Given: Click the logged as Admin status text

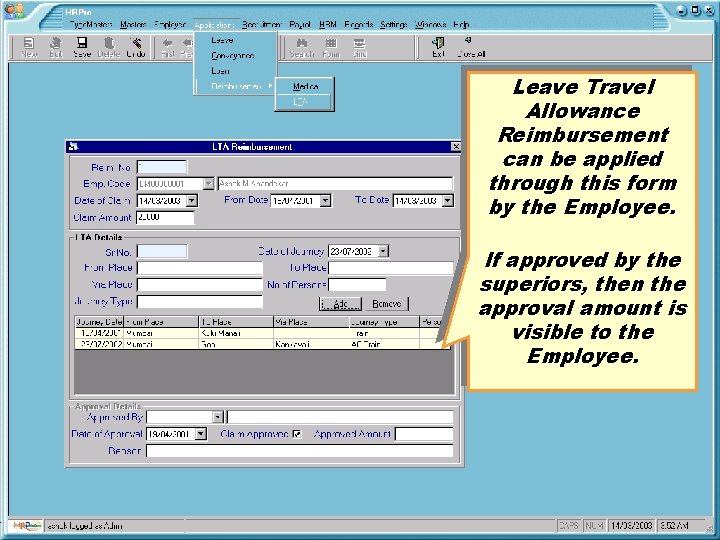Looking at the screenshot, I should tap(85, 526).
